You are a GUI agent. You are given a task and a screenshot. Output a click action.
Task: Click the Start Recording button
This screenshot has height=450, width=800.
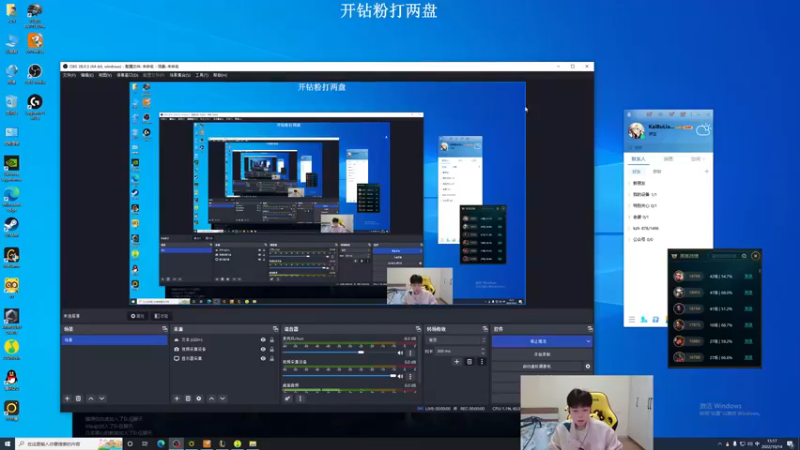click(x=542, y=354)
